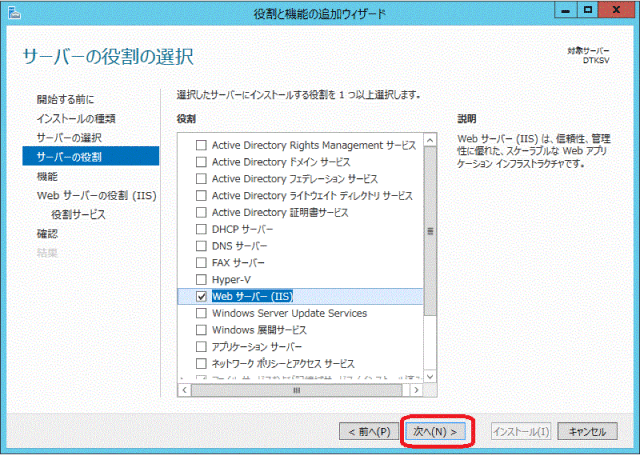The height and width of the screenshot is (455, 640).
Task: Click the scroll right arrow of roles list
Action: click(x=416, y=390)
